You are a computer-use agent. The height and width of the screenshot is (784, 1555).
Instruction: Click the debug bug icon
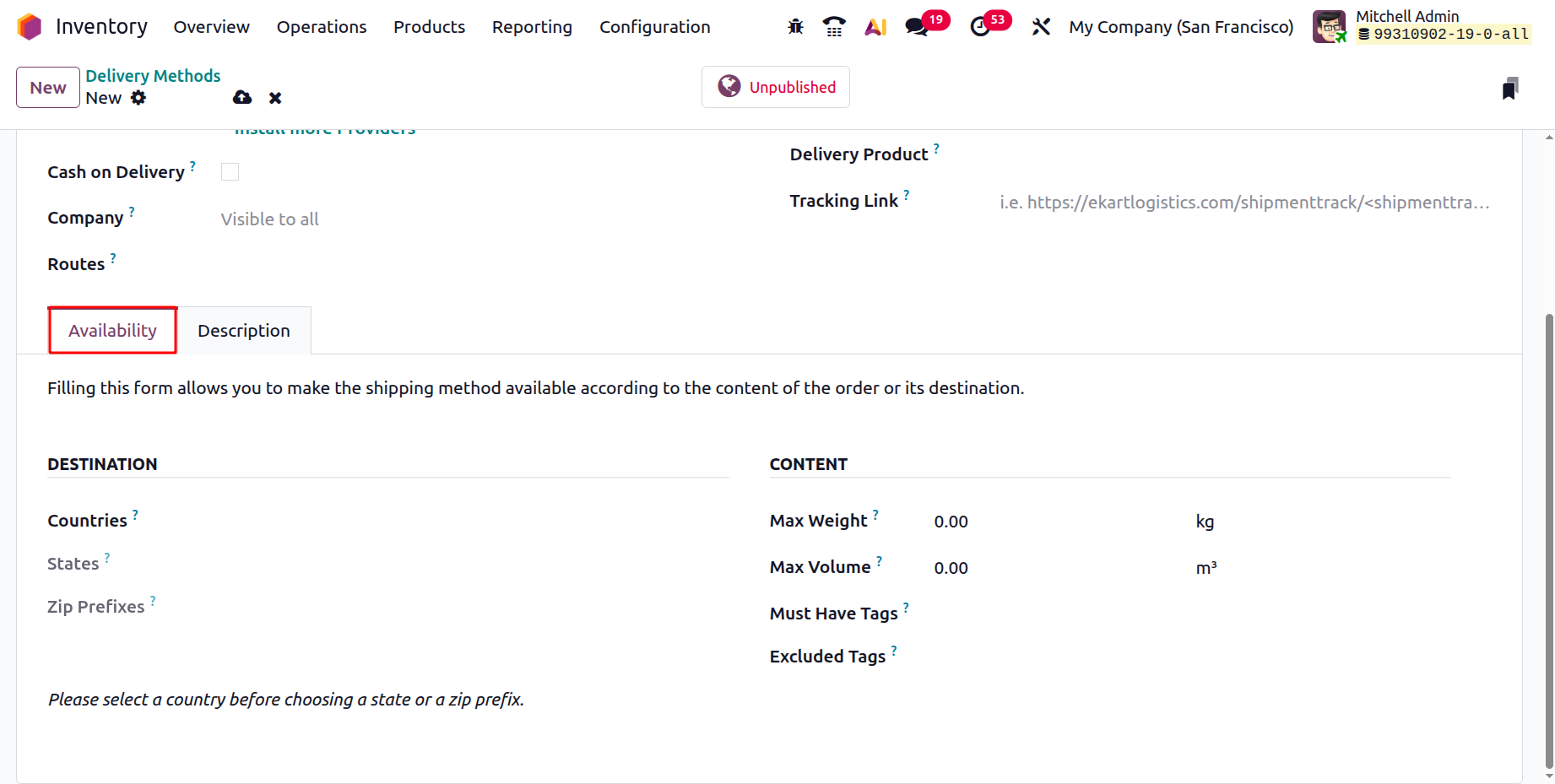(x=795, y=27)
